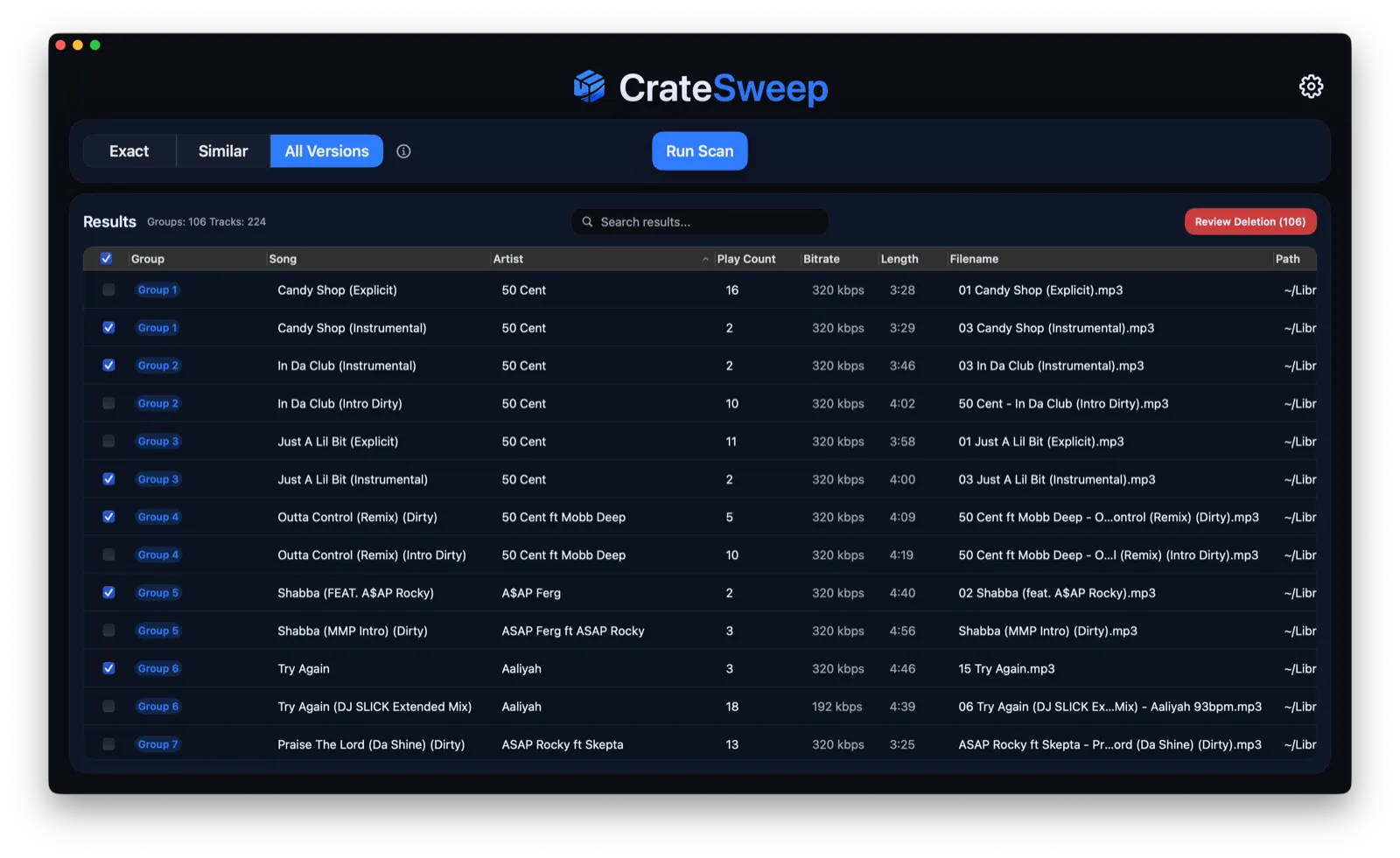This screenshot has width=1400, height=858.
Task: Open settings via the gear icon
Action: 1310,87
